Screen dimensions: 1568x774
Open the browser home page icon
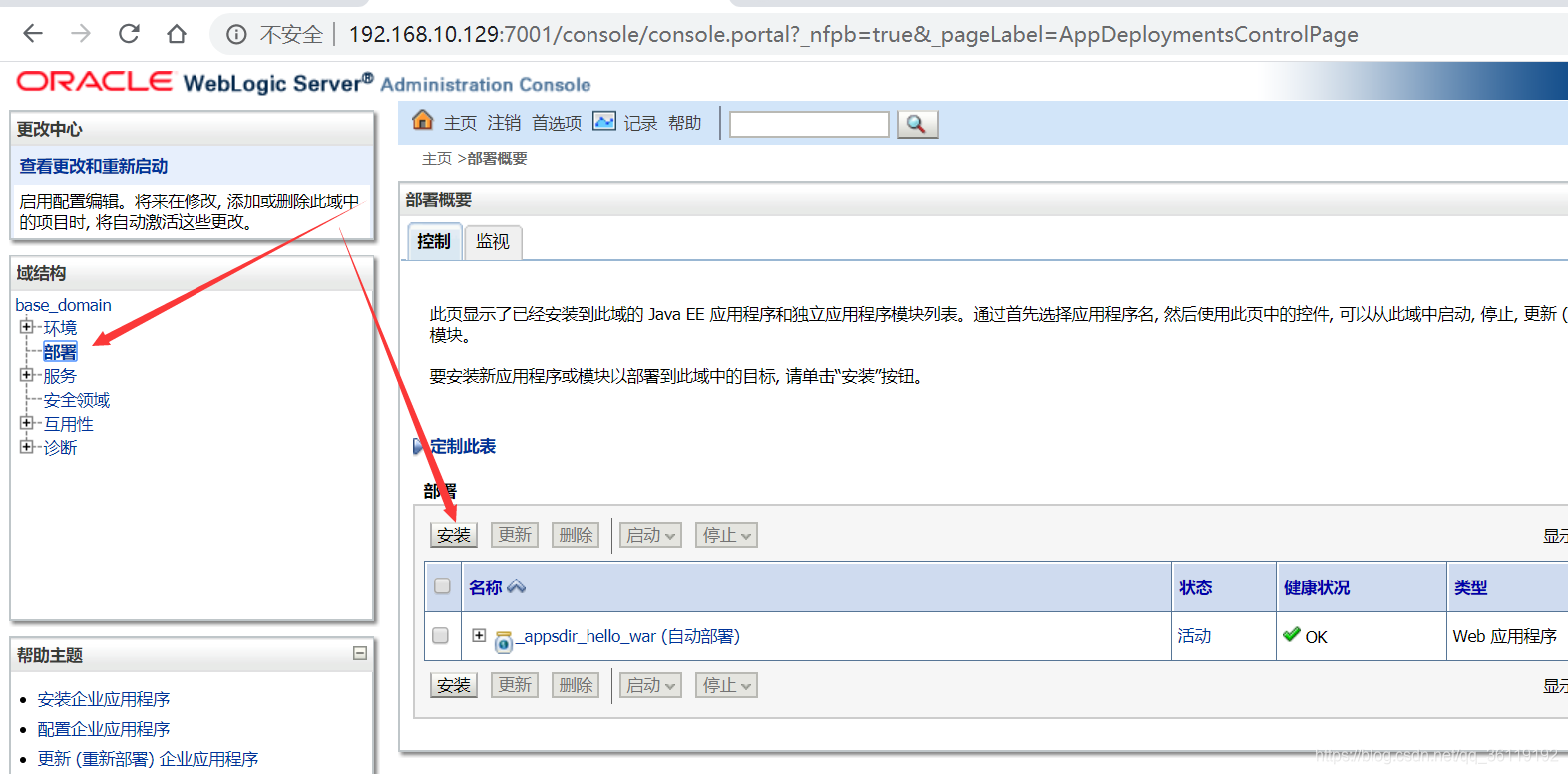tap(177, 34)
